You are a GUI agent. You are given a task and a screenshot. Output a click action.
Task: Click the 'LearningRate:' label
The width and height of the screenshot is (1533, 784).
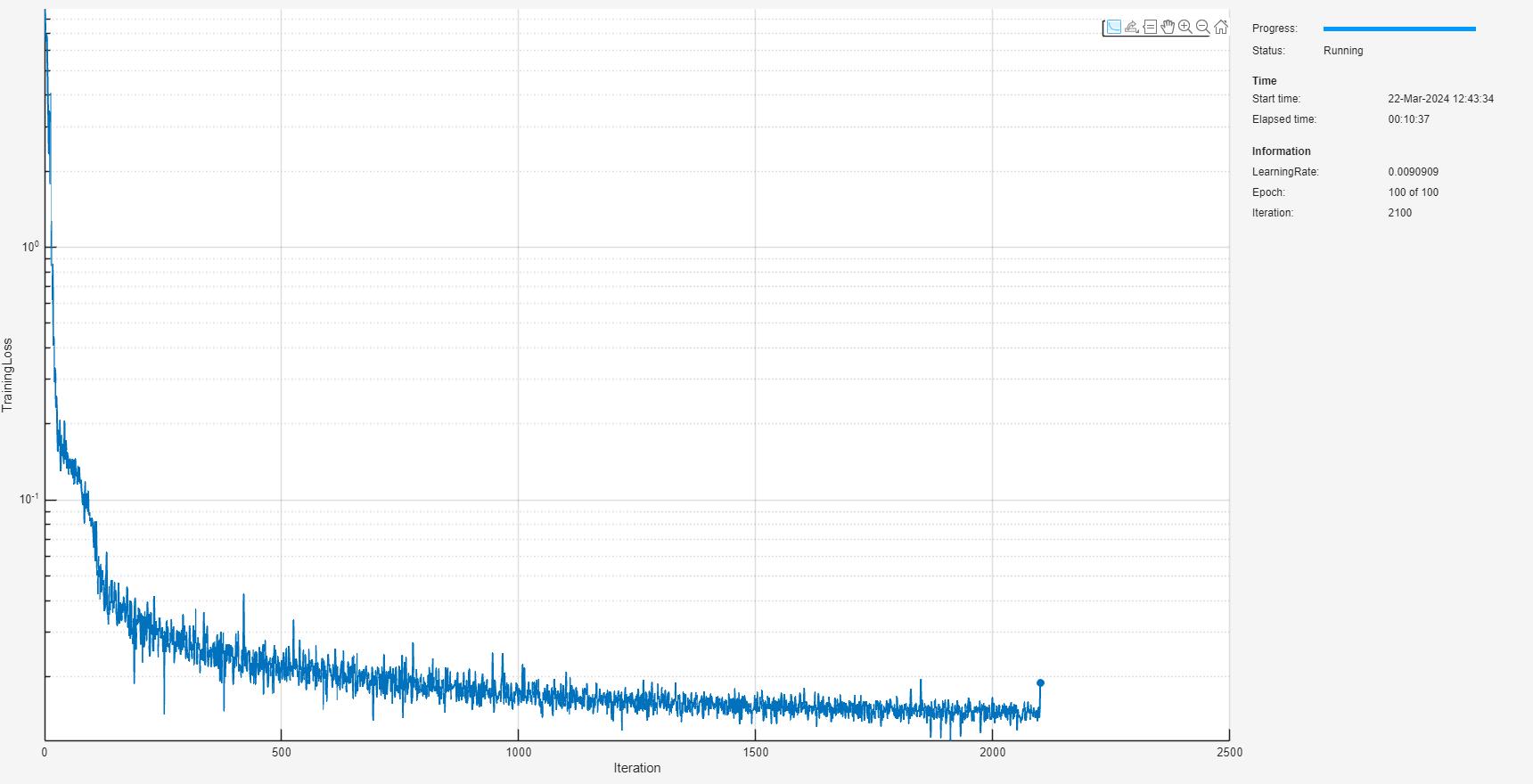1285,172
